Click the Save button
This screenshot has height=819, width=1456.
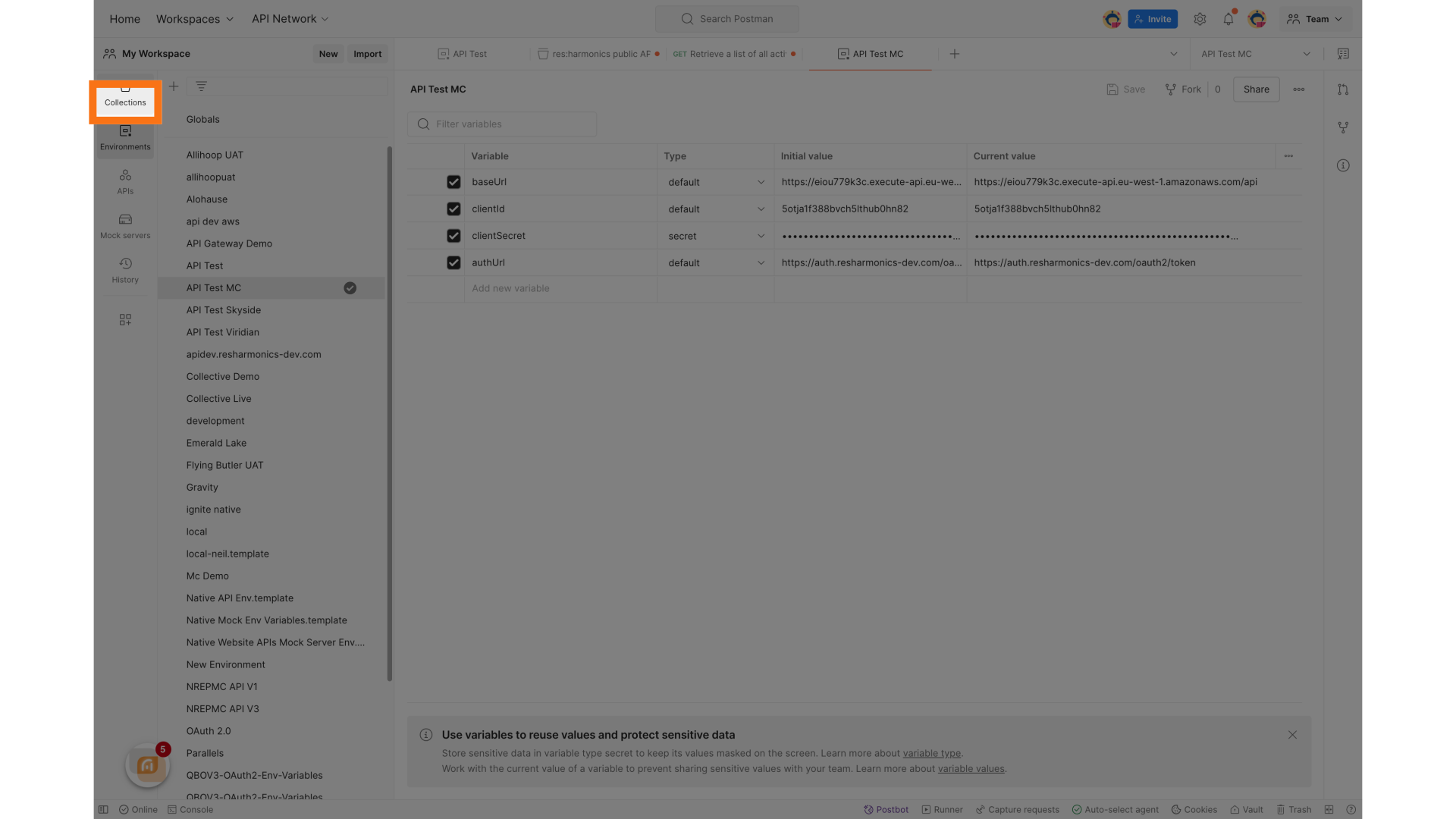click(x=1126, y=89)
